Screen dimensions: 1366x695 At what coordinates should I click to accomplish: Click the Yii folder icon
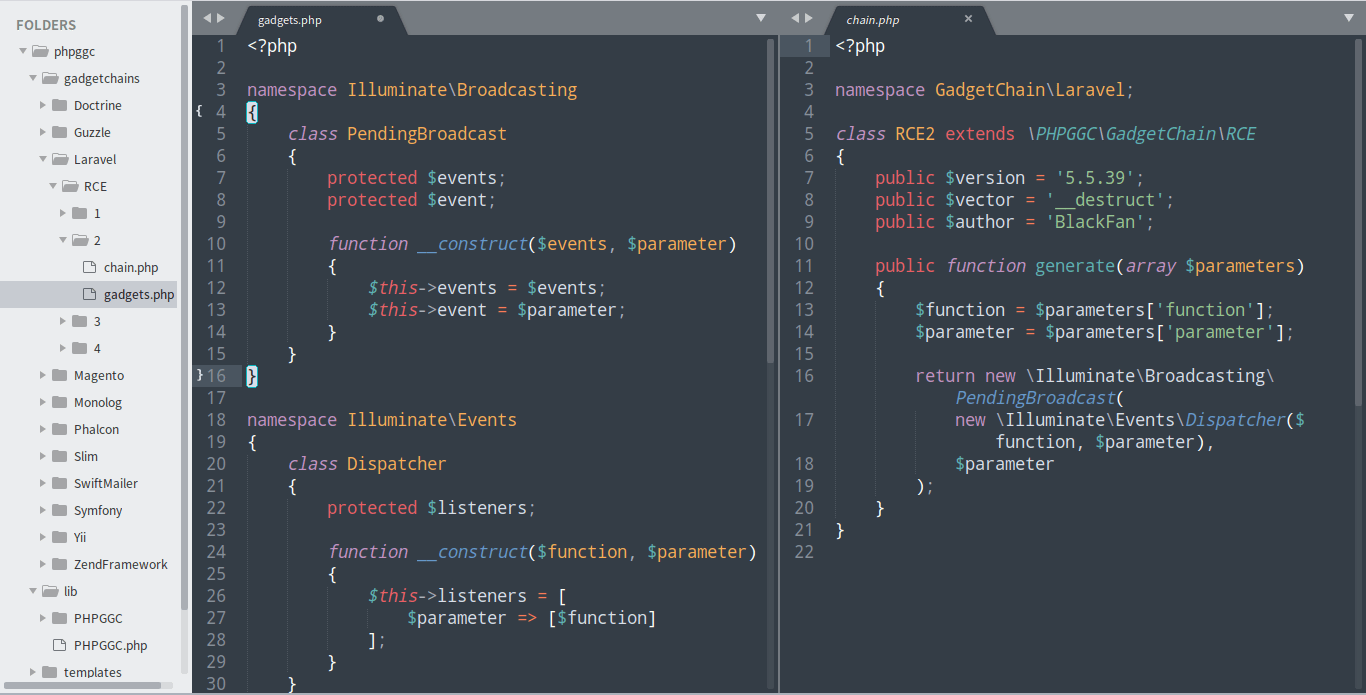59,537
